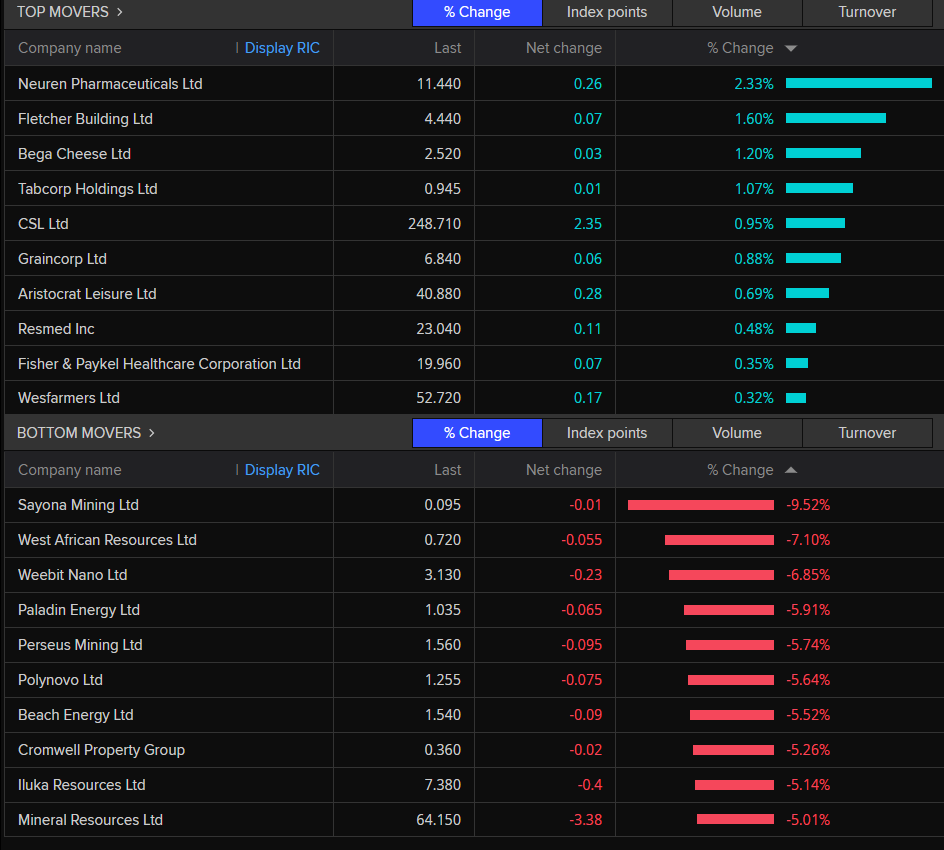
Task: Open Sayona Mining Ltd entry
Action: (x=78, y=505)
